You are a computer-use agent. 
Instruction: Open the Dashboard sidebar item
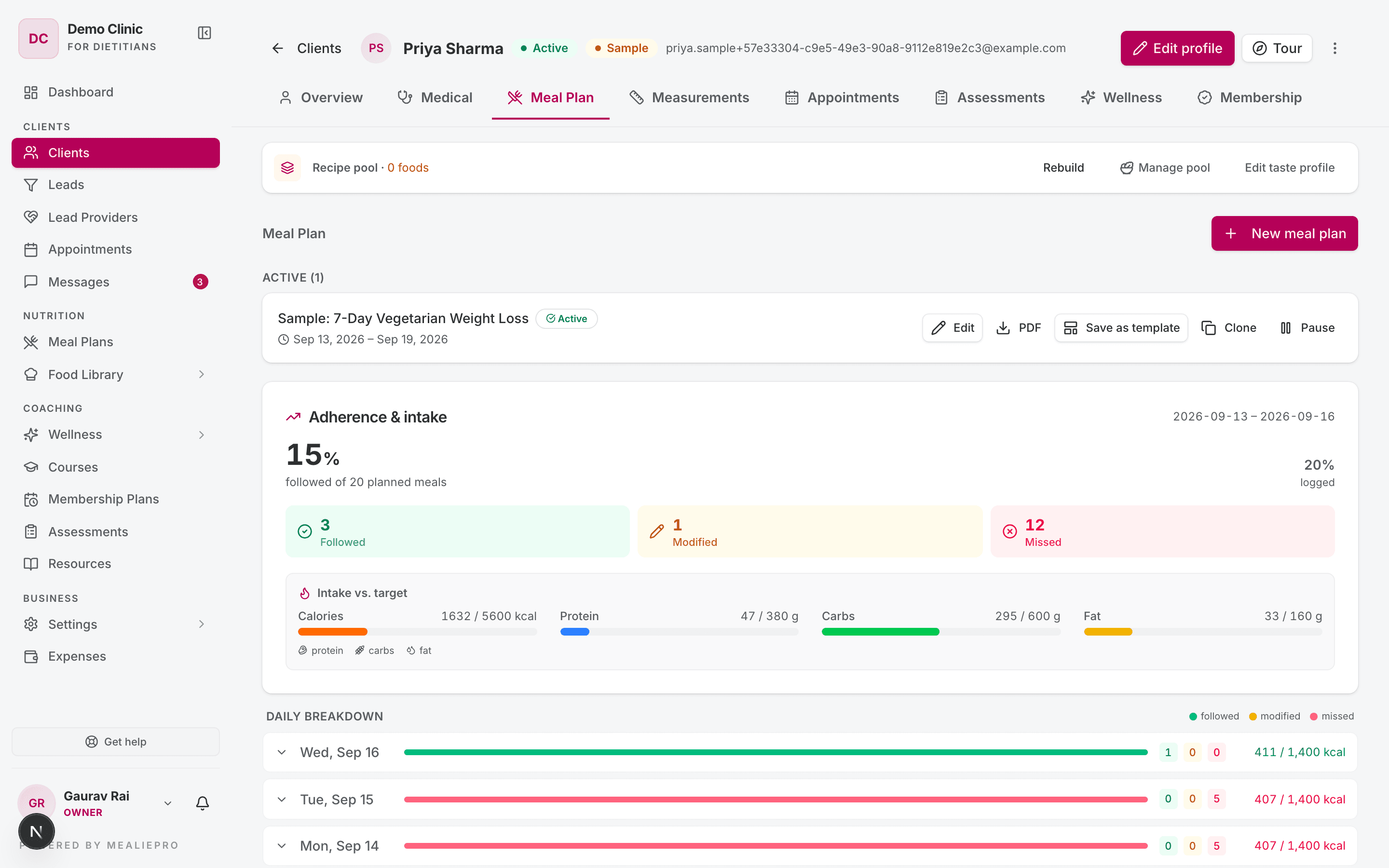[x=115, y=92]
